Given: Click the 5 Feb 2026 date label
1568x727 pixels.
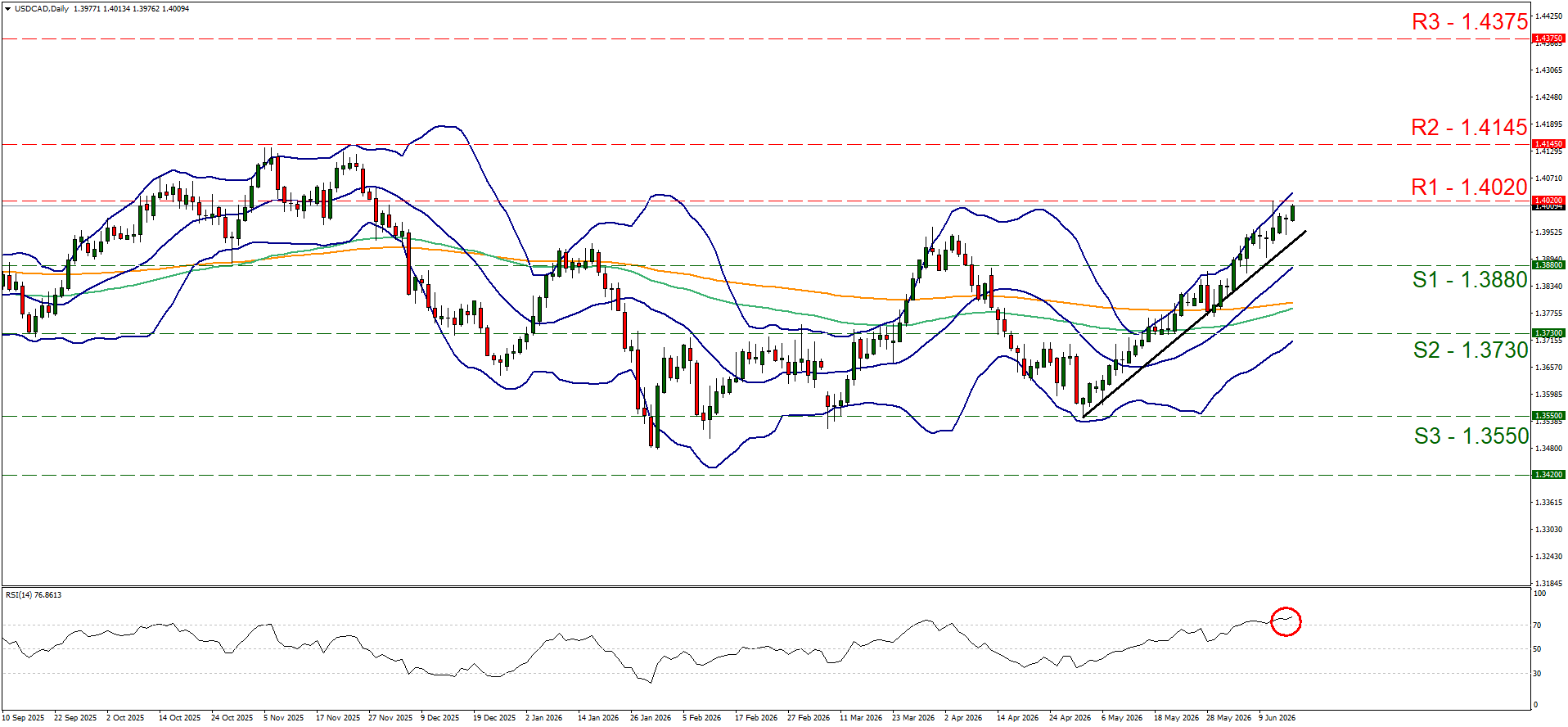Looking at the screenshot, I should coord(702,718).
